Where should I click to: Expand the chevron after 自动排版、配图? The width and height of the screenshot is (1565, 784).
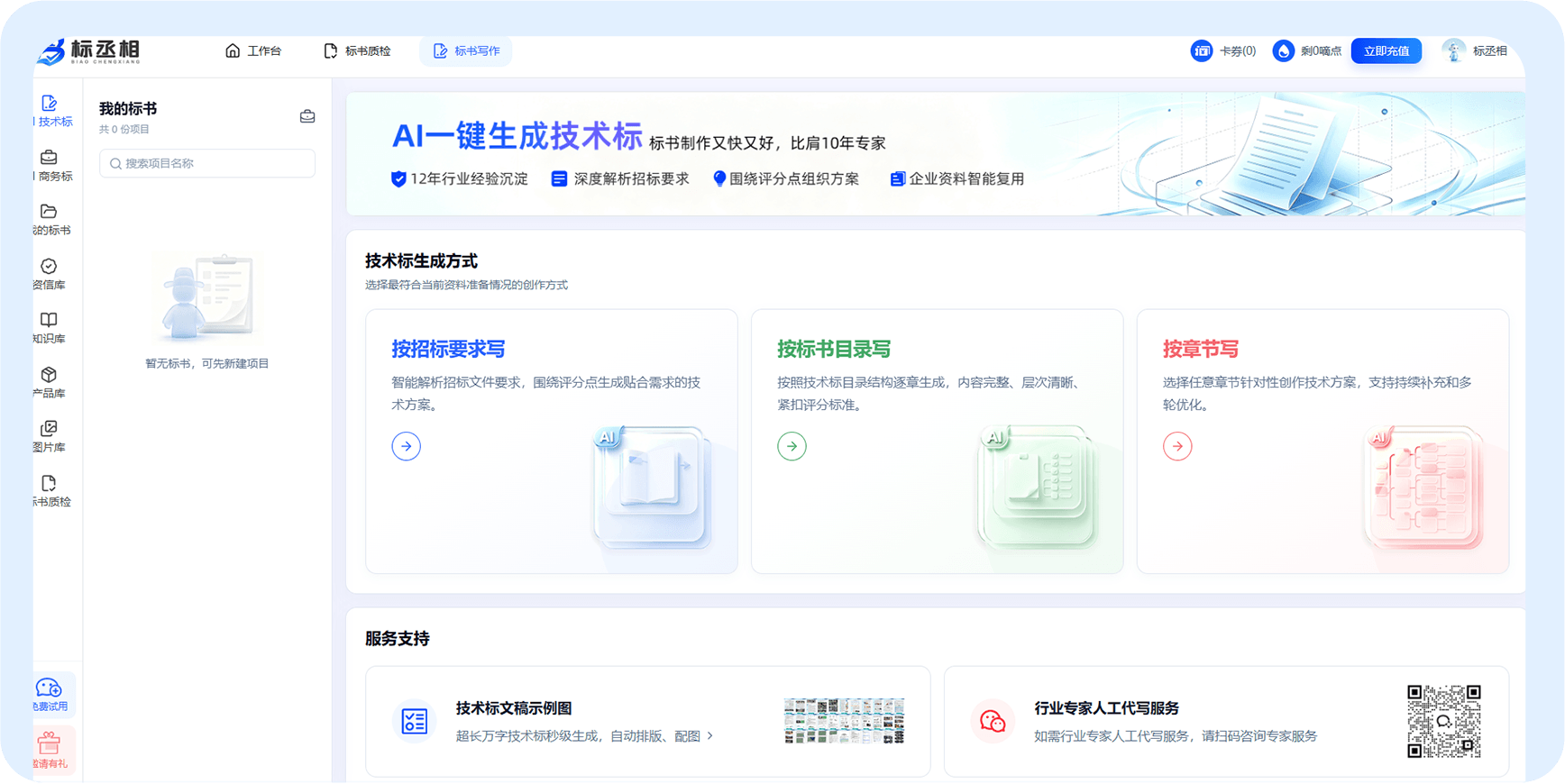point(710,736)
